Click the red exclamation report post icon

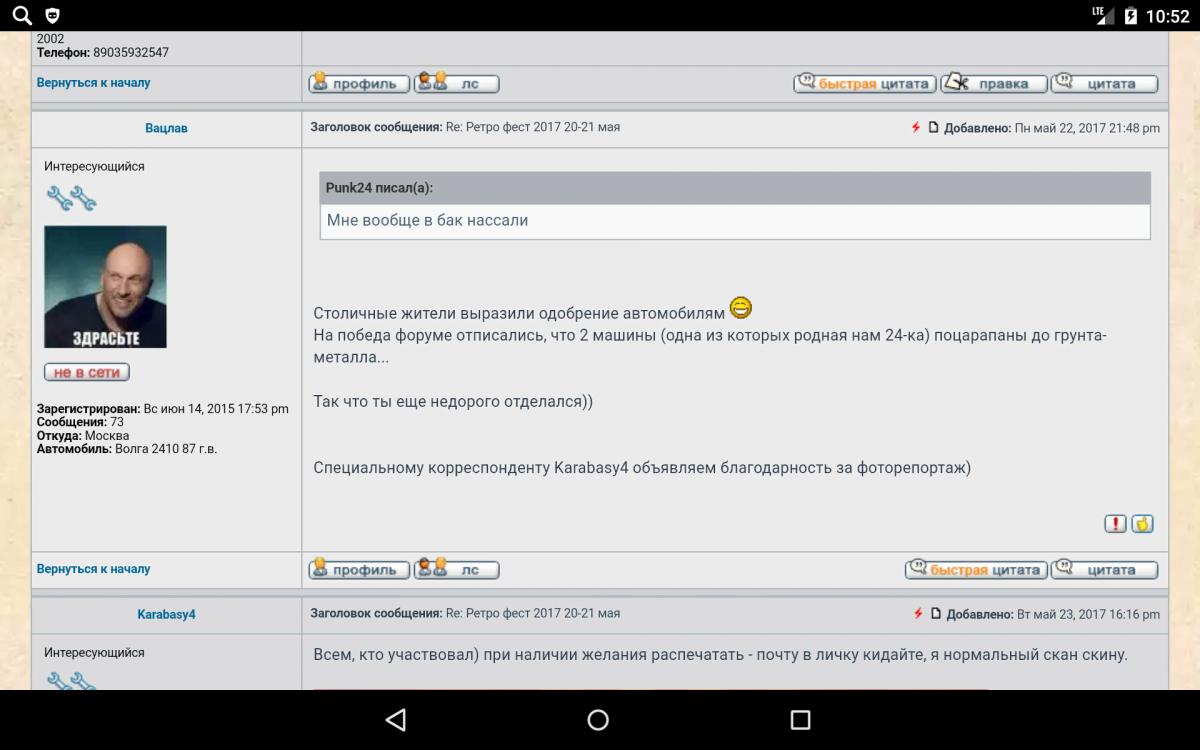[x=1115, y=524]
